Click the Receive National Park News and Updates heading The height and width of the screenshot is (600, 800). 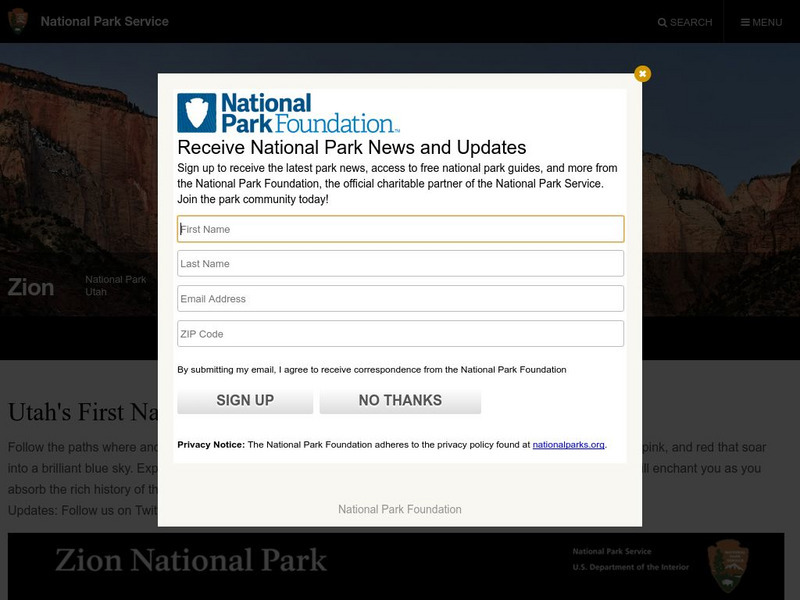click(x=352, y=147)
